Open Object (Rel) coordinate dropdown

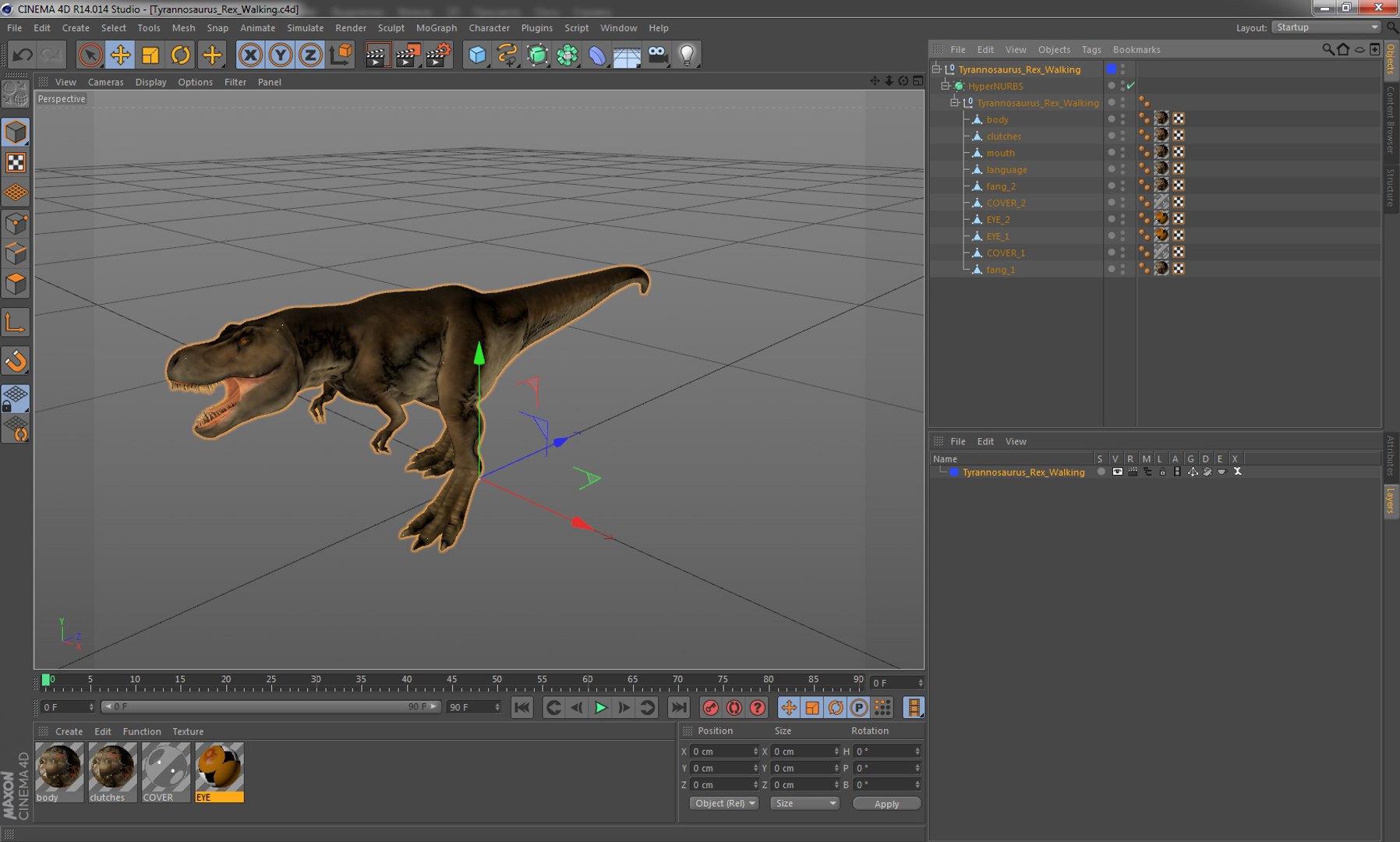pyautogui.click(x=723, y=804)
